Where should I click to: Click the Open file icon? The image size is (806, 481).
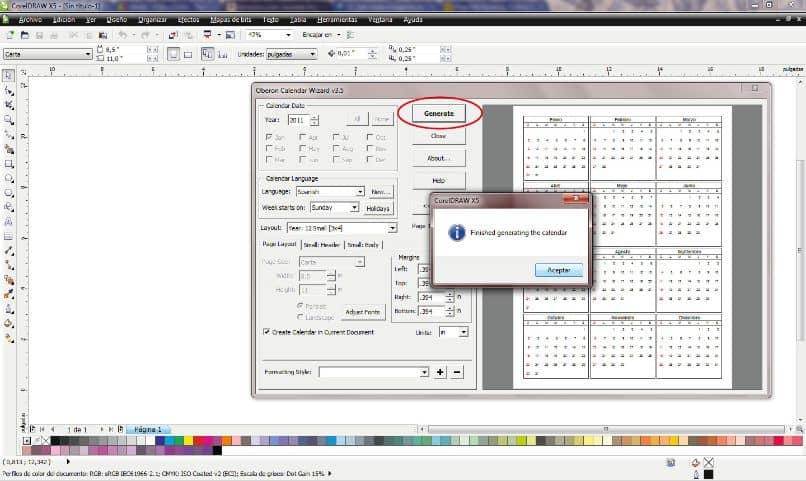tap(25, 35)
